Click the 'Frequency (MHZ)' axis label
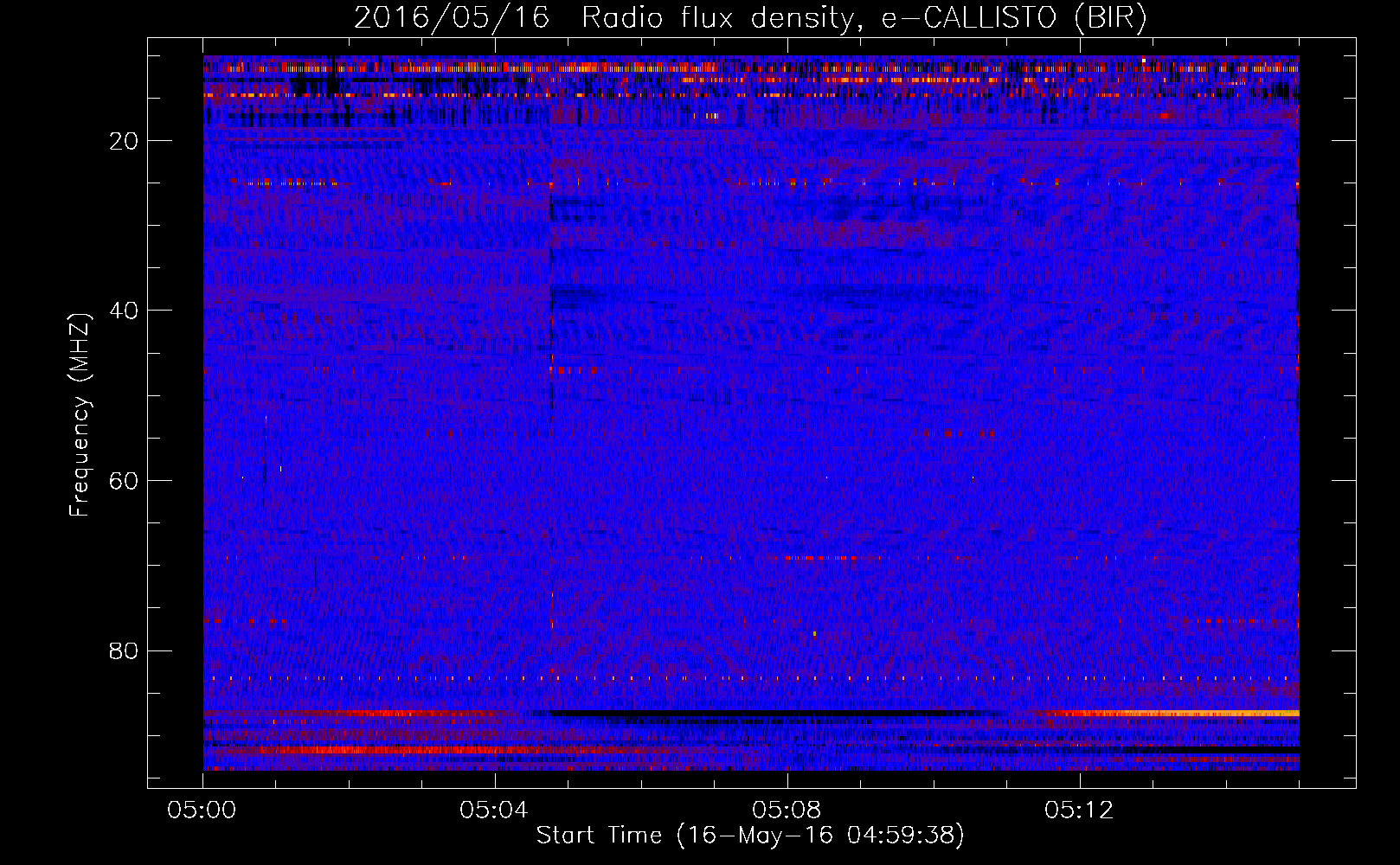The width and height of the screenshot is (1400, 865). (80, 414)
